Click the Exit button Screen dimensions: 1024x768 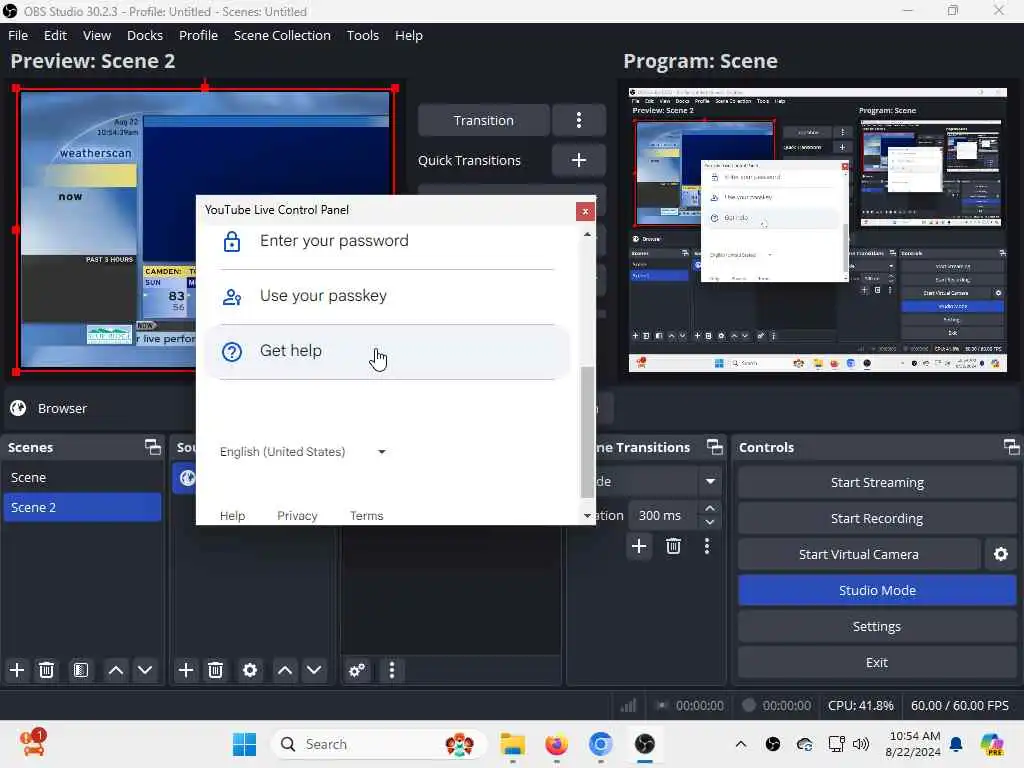pyautogui.click(x=877, y=662)
